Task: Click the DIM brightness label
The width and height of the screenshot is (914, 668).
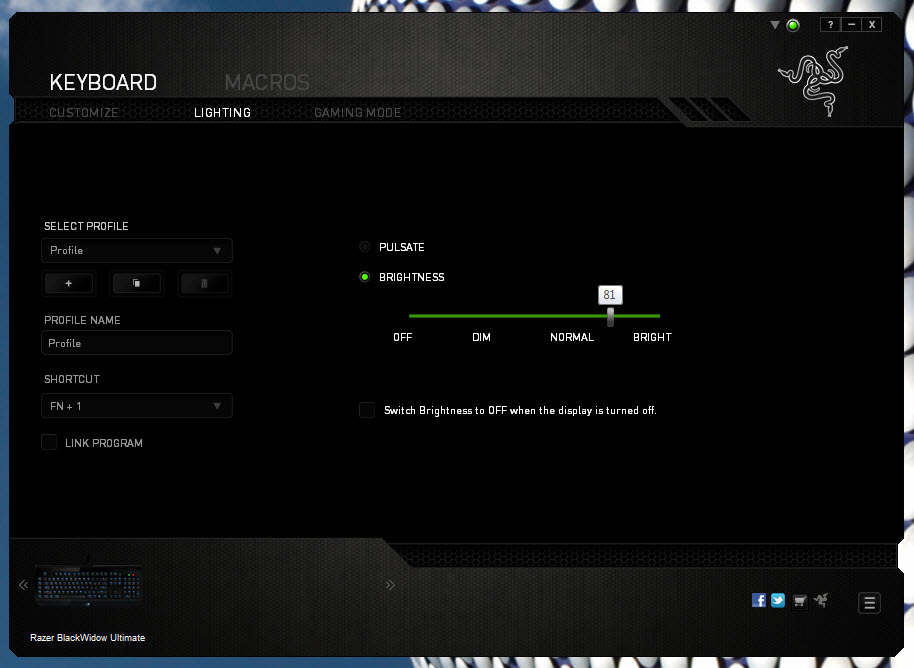Action: 481,337
